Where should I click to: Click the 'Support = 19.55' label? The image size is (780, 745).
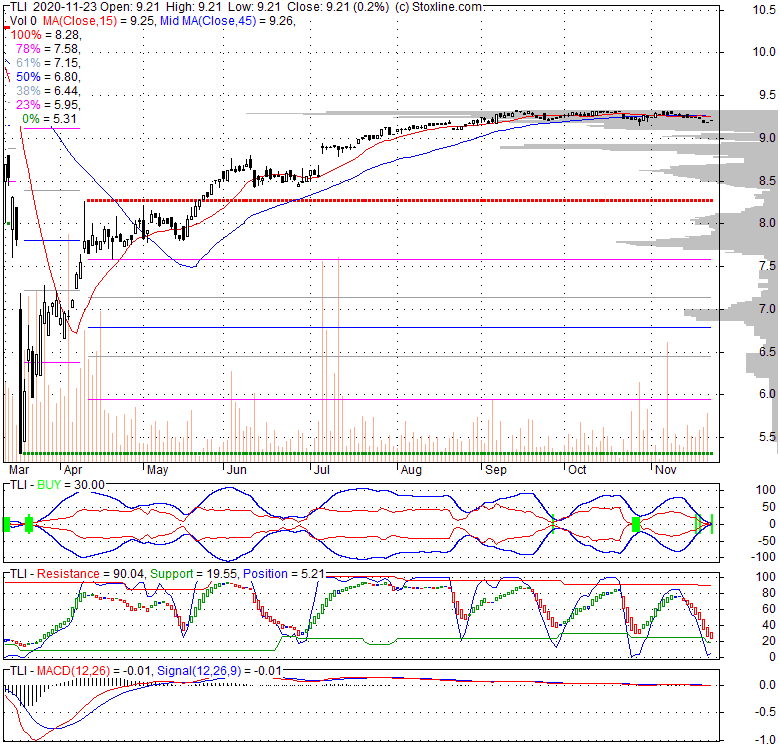194,574
